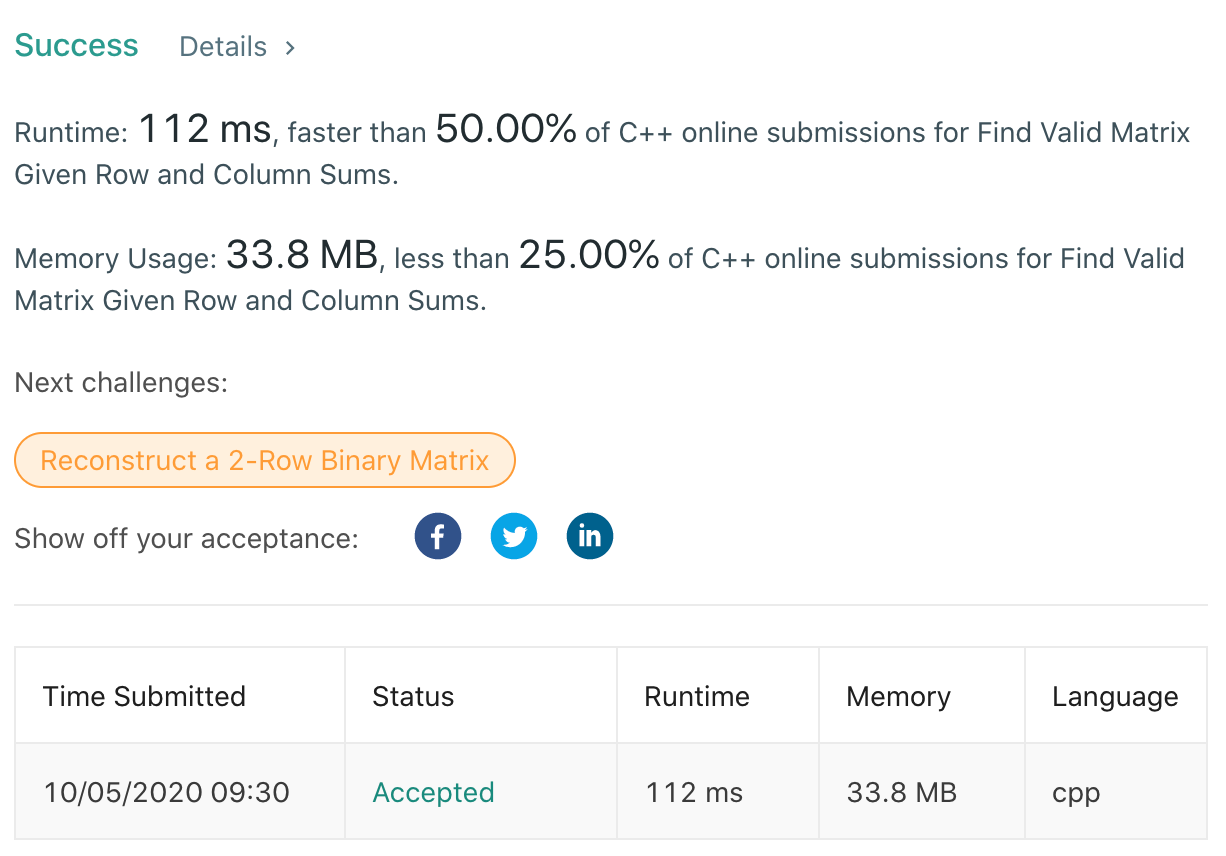Click the 50.00% runtime percentile text
1226x856 pixels.
[506, 130]
